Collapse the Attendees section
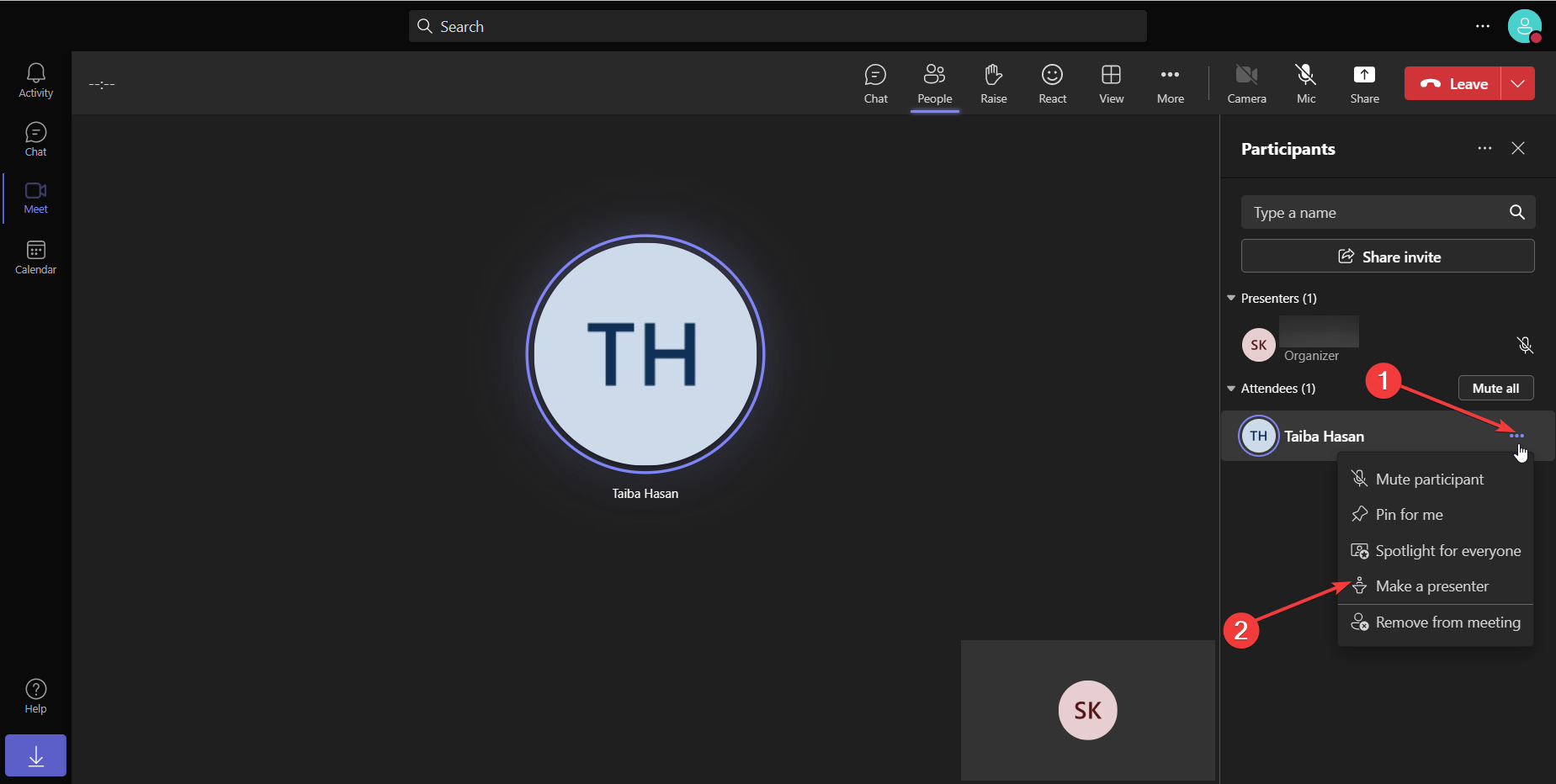Image resolution: width=1556 pixels, height=784 pixels. click(x=1231, y=388)
